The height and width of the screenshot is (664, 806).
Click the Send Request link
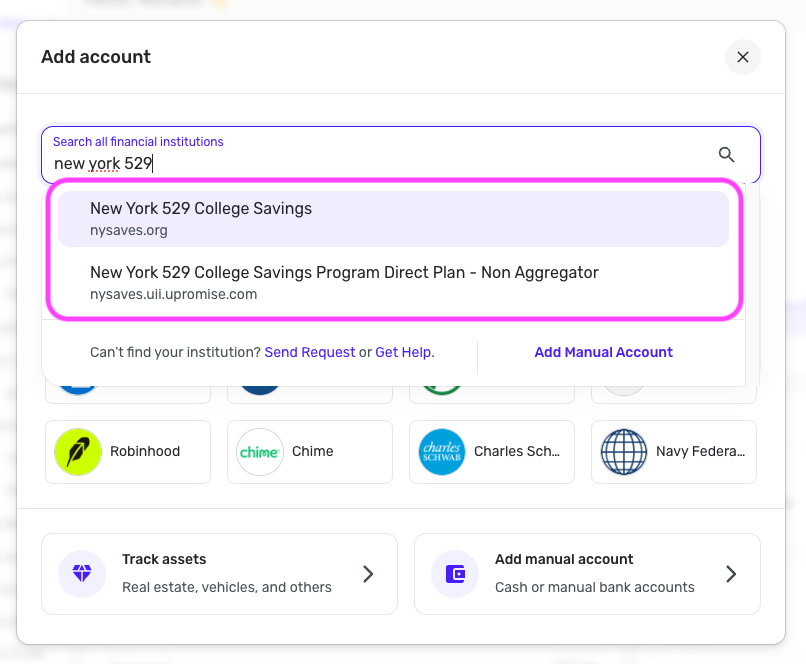[310, 352]
